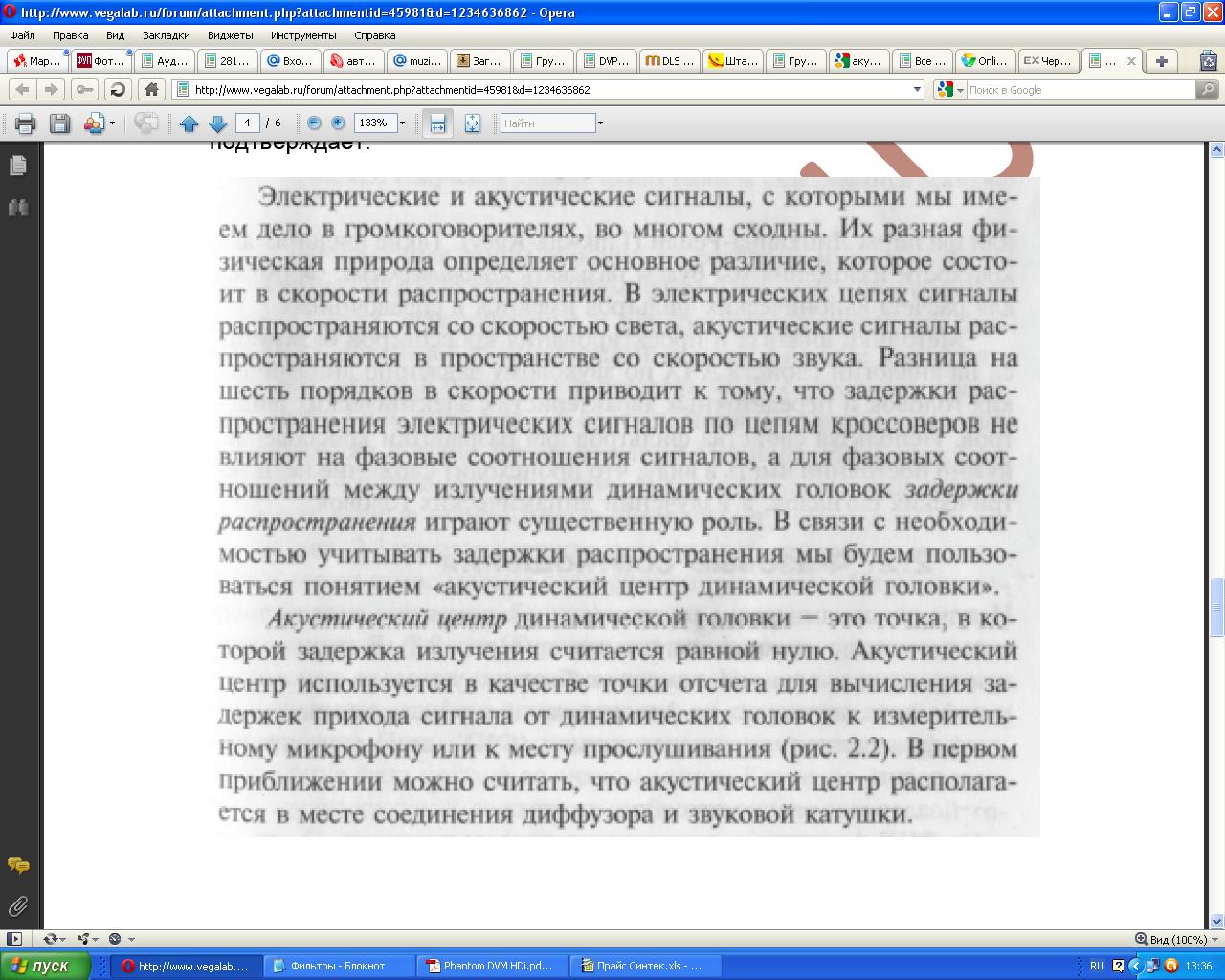
Task: Open the comments panel in the sidebar
Action: (x=17, y=865)
